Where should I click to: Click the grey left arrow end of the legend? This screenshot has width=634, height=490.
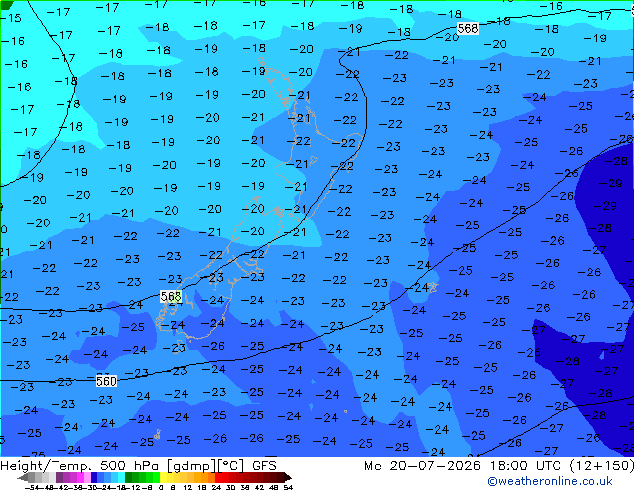23,477
